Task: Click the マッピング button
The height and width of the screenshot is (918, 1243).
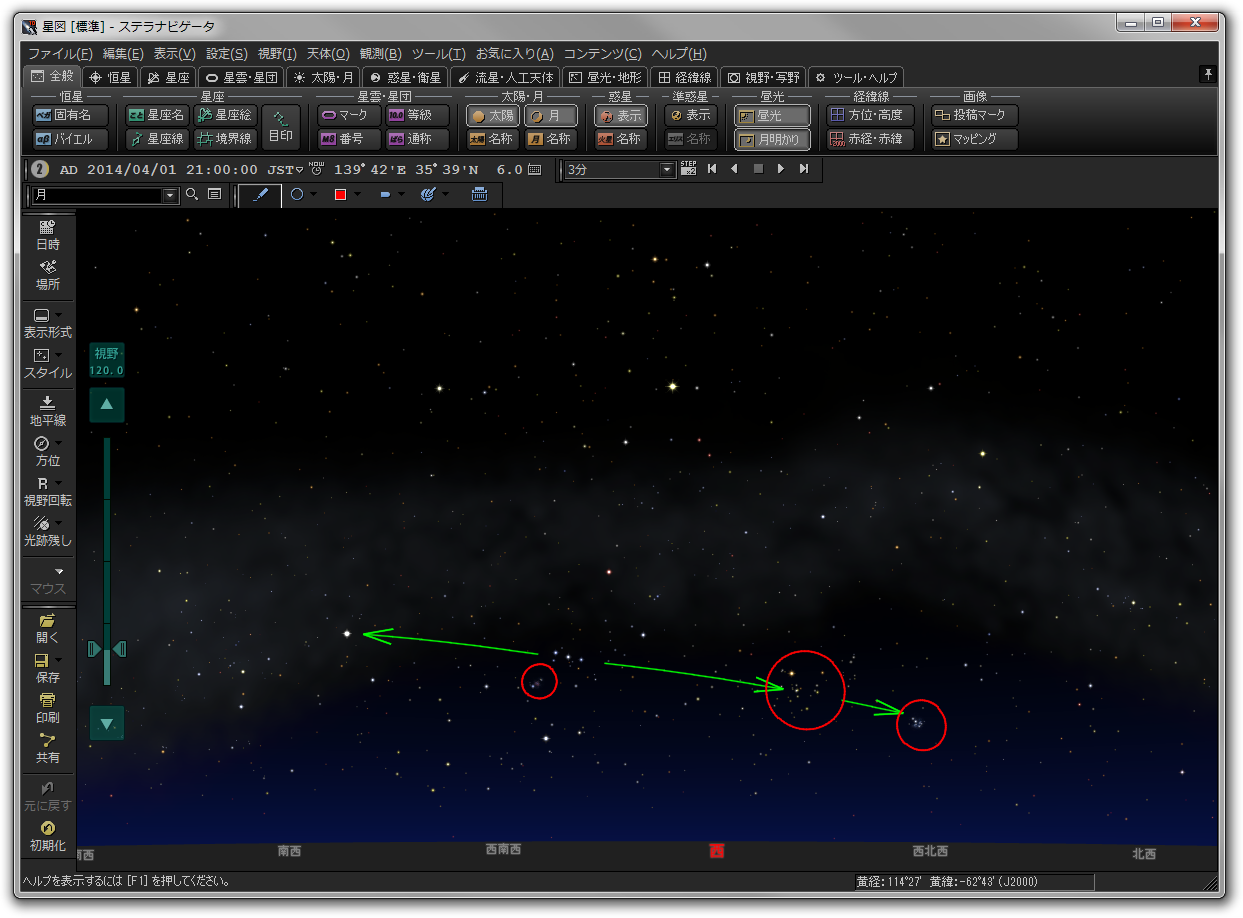Action: coord(974,139)
